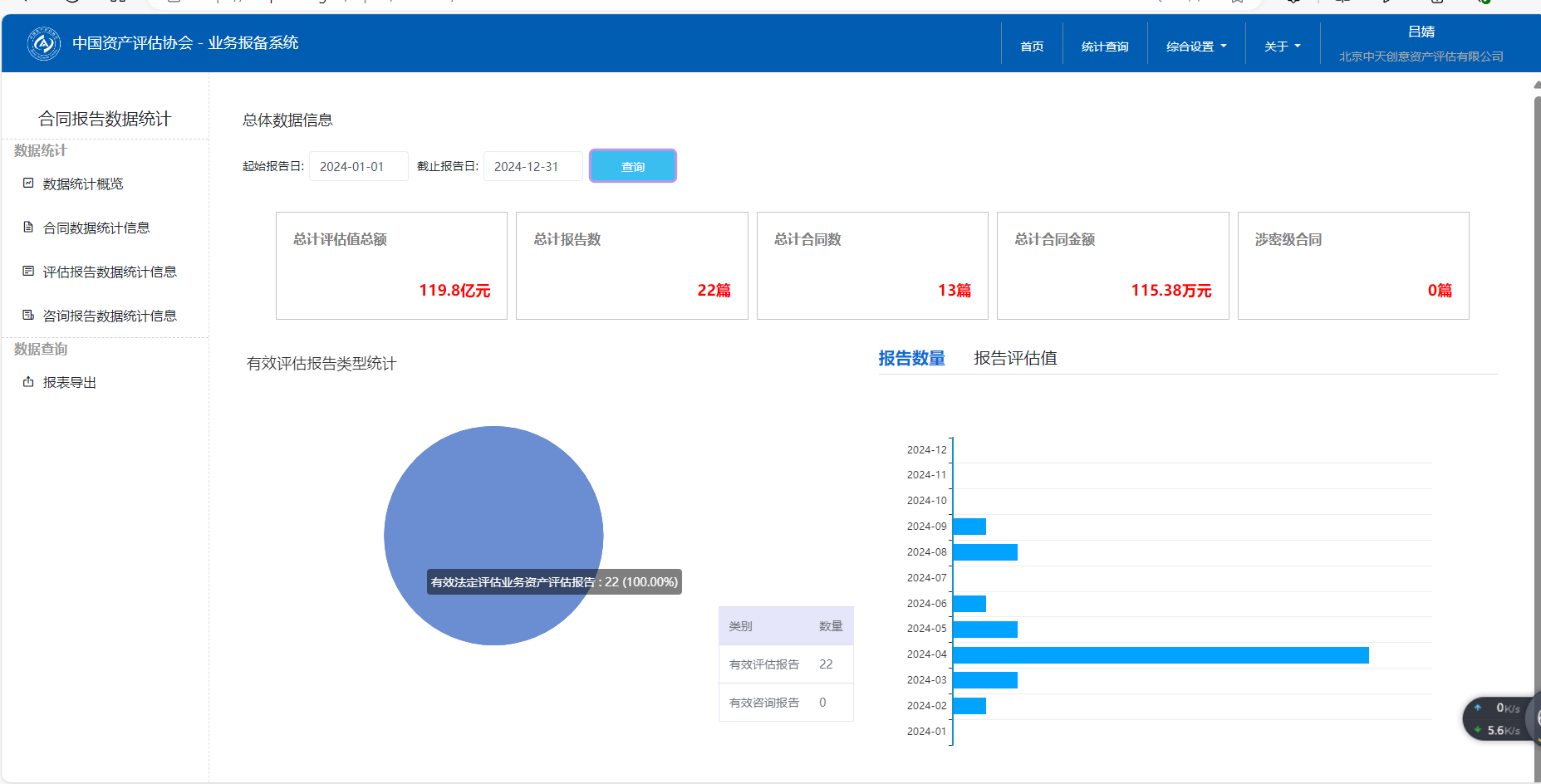Click the 起始报告日 date field

pyautogui.click(x=358, y=166)
